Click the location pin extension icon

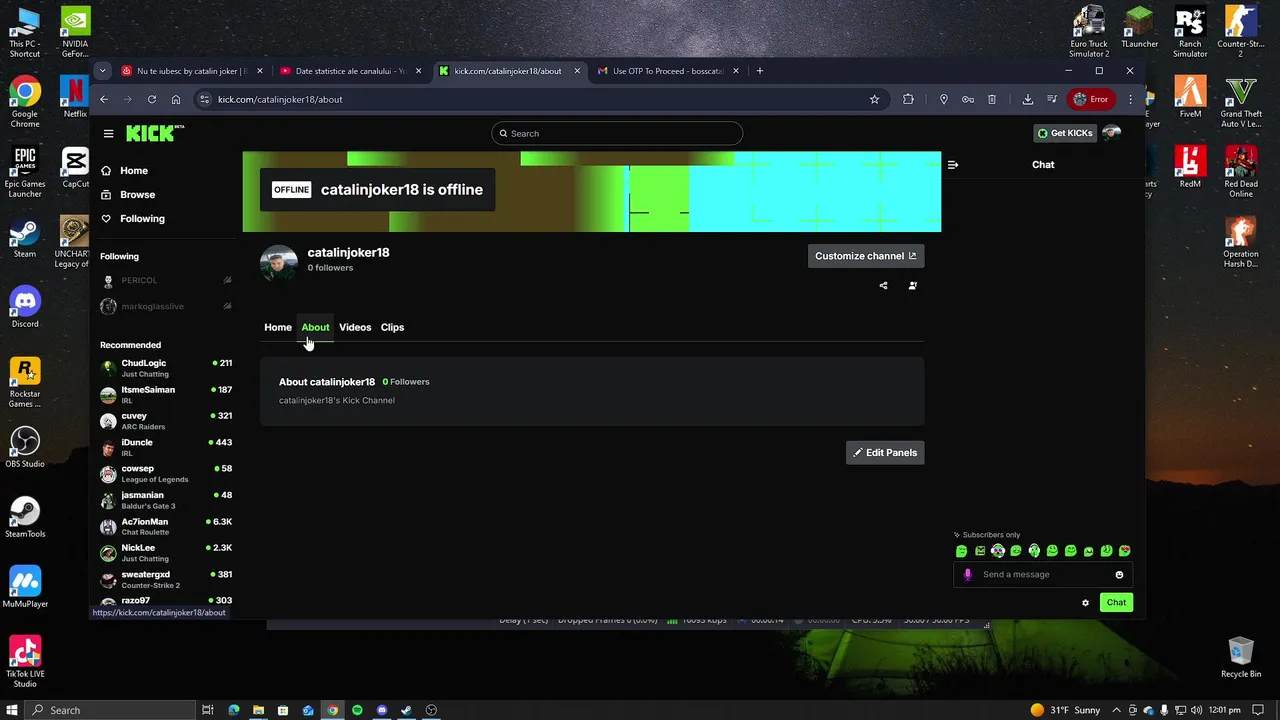point(943,99)
